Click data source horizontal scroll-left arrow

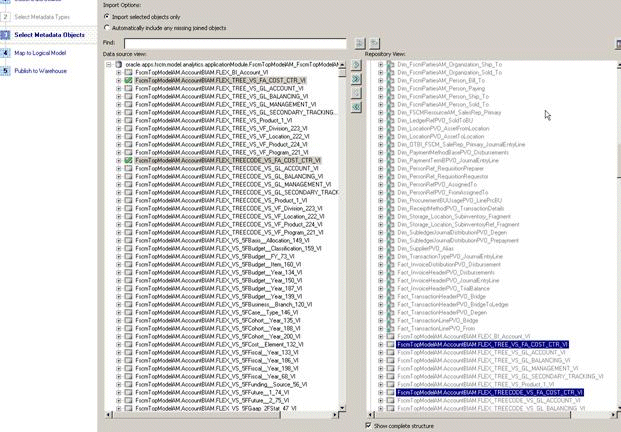pyautogui.click(x=109, y=415)
